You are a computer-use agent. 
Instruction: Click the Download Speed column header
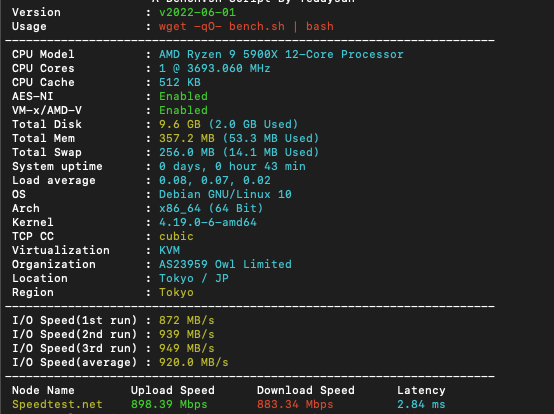pyautogui.click(x=306, y=390)
